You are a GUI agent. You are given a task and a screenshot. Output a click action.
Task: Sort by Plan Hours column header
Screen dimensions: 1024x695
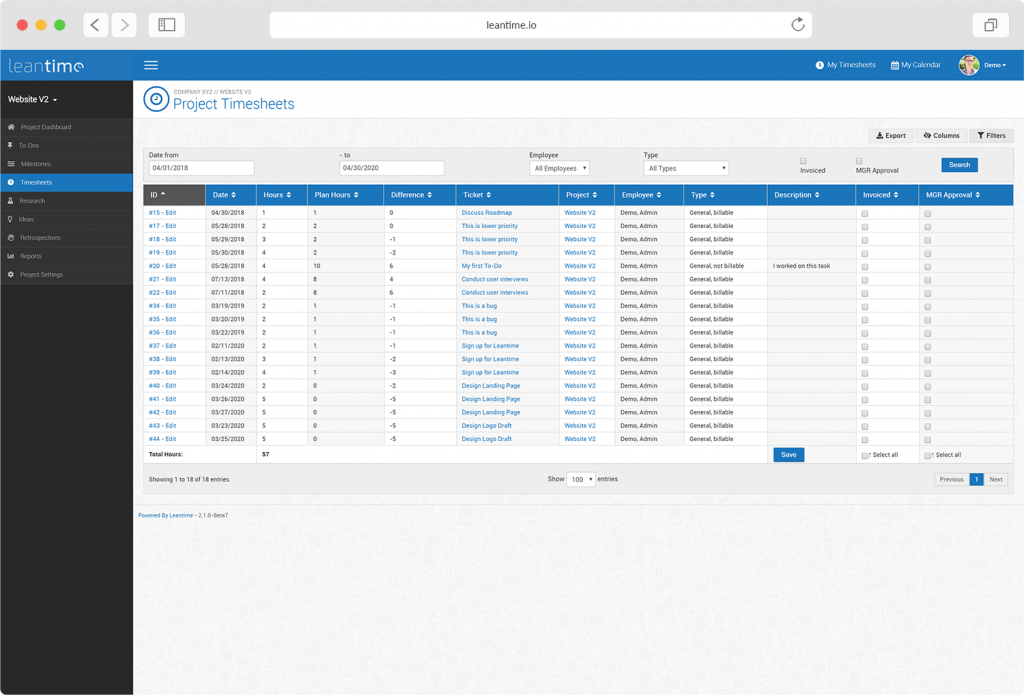coord(345,195)
